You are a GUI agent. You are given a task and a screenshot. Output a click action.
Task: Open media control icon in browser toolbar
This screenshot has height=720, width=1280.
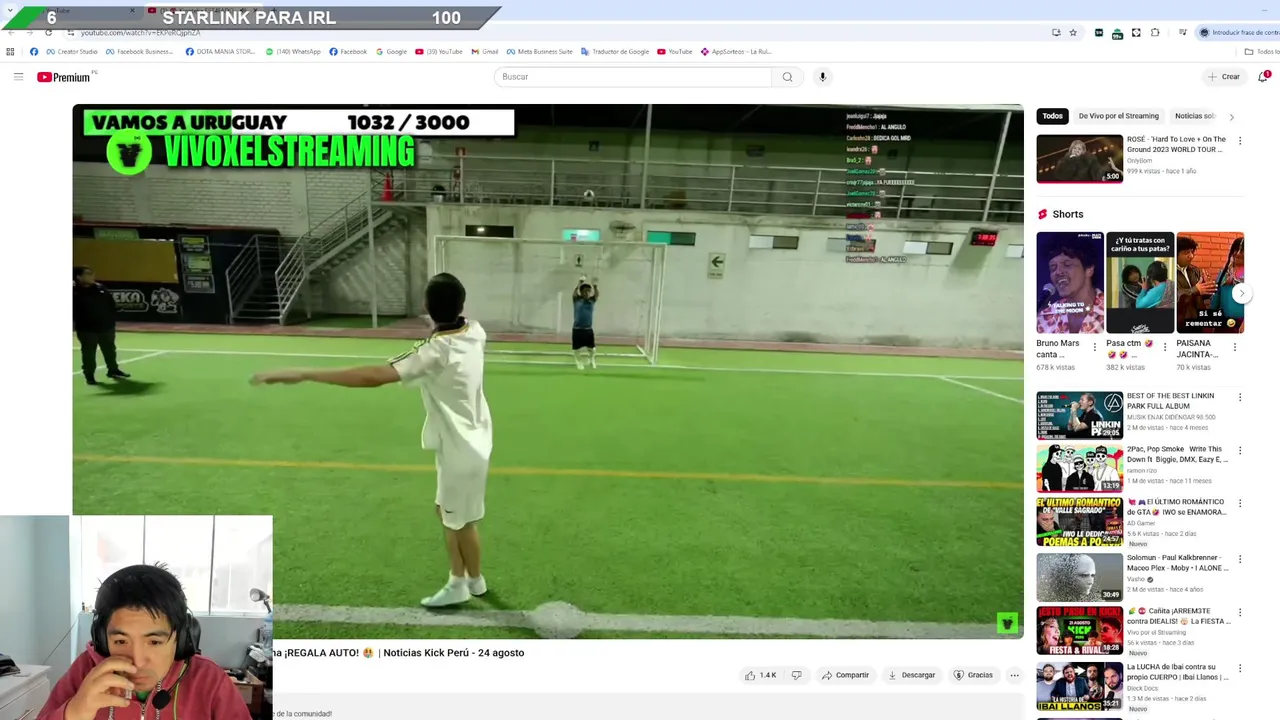1183,32
